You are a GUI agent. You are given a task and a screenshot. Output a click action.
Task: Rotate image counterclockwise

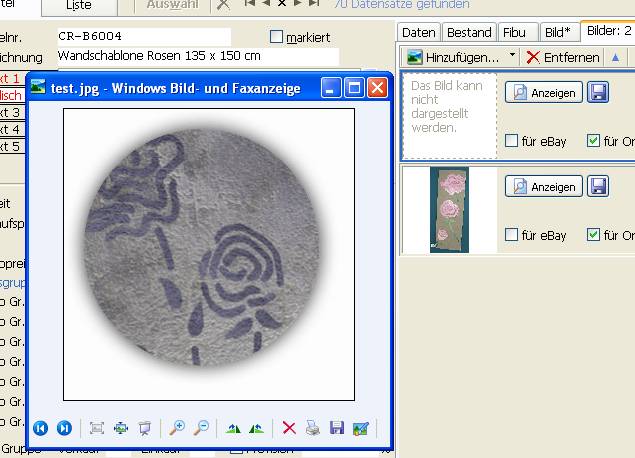point(257,428)
